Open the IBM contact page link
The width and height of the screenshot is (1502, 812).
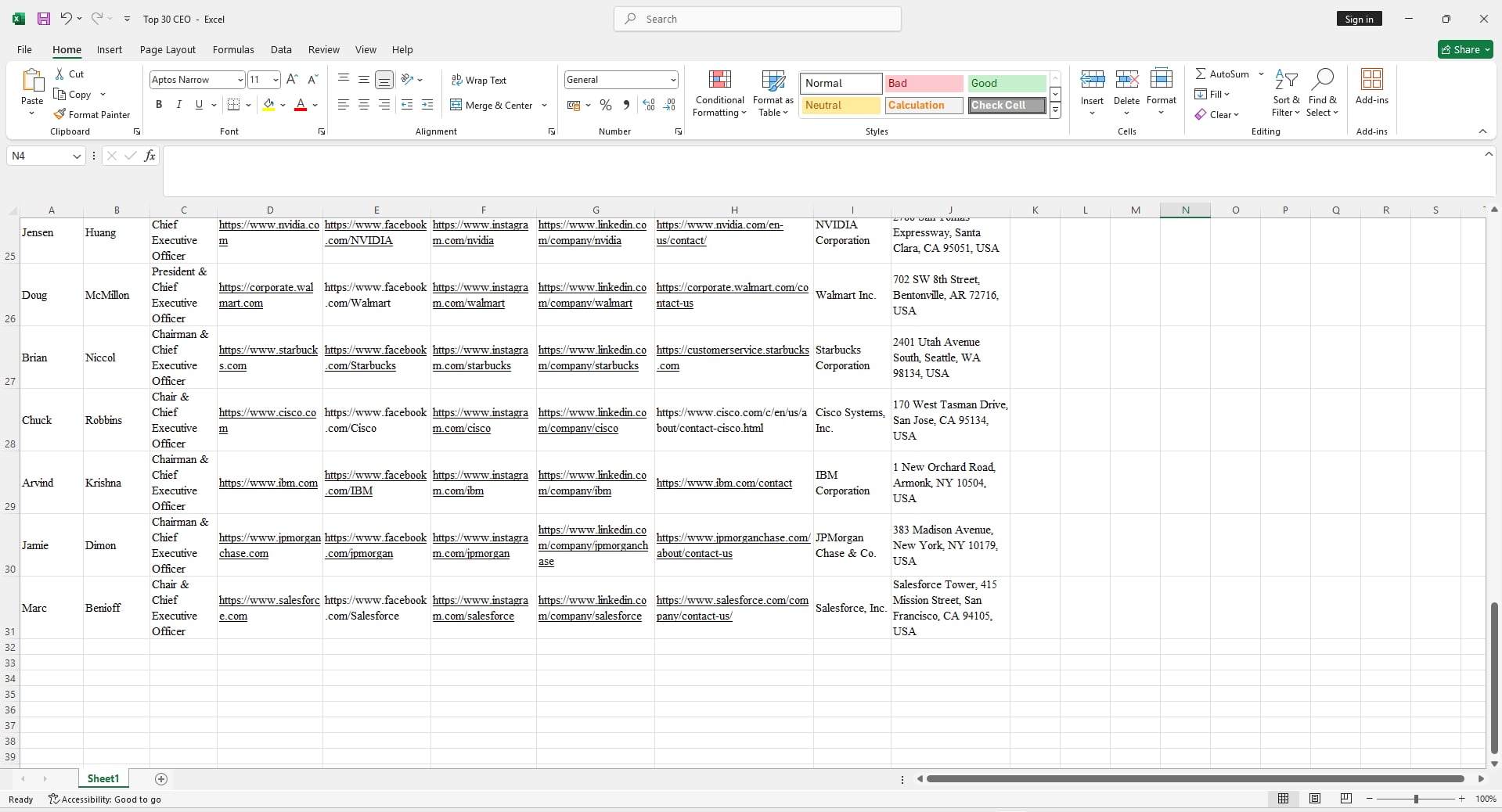point(724,483)
